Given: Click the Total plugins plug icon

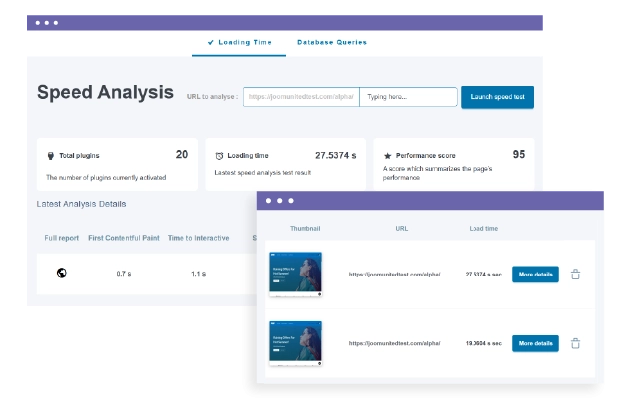Looking at the screenshot, I should (51, 156).
